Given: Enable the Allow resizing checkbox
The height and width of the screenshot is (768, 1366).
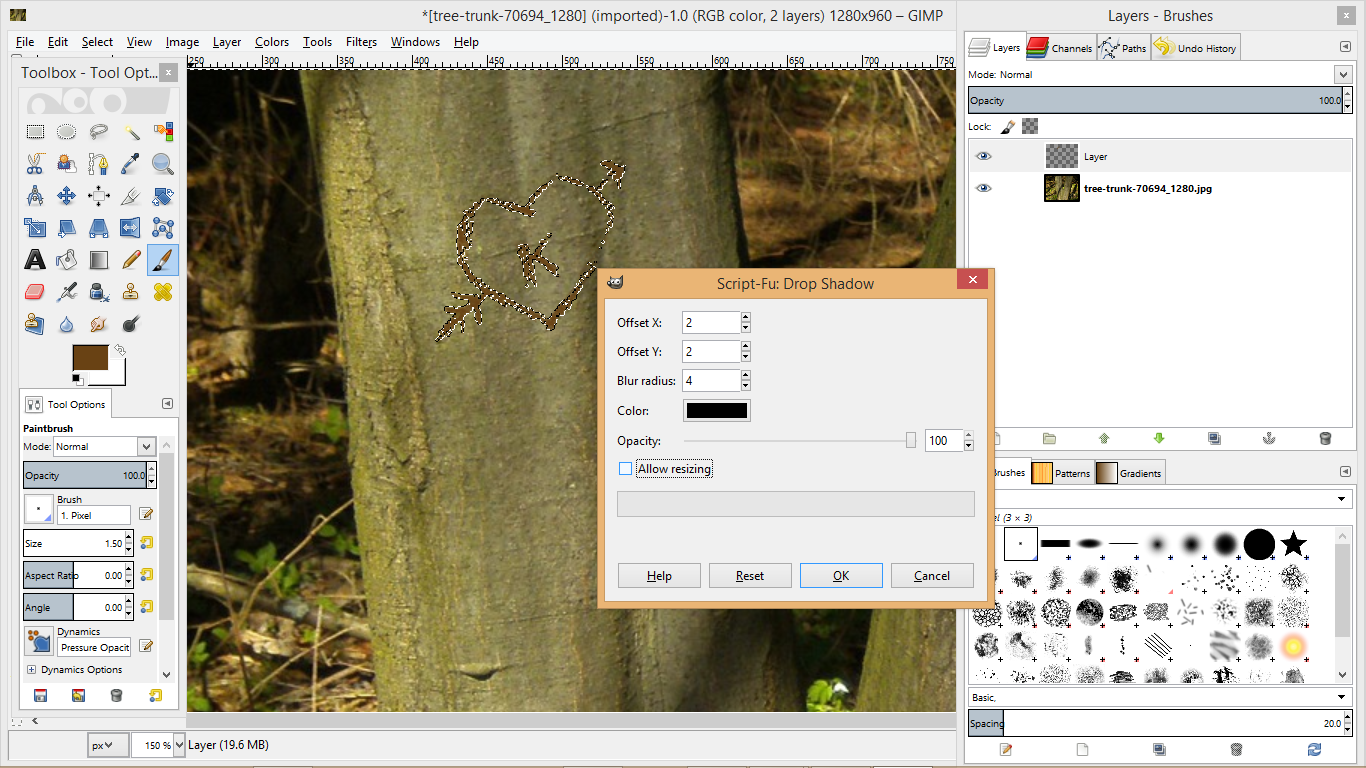Looking at the screenshot, I should (x=625, y=468).
